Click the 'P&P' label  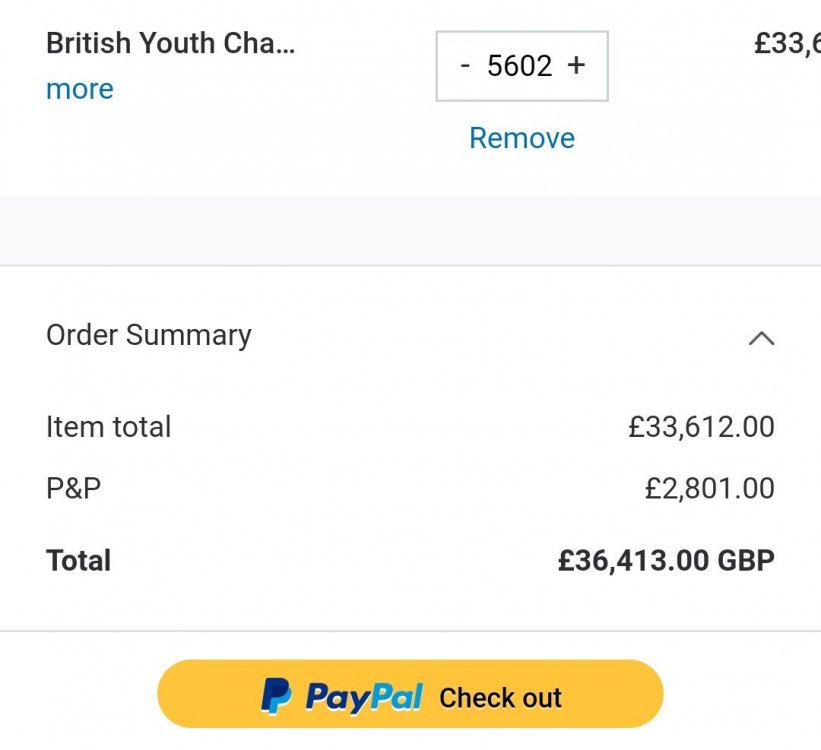(x=73, y=489)
